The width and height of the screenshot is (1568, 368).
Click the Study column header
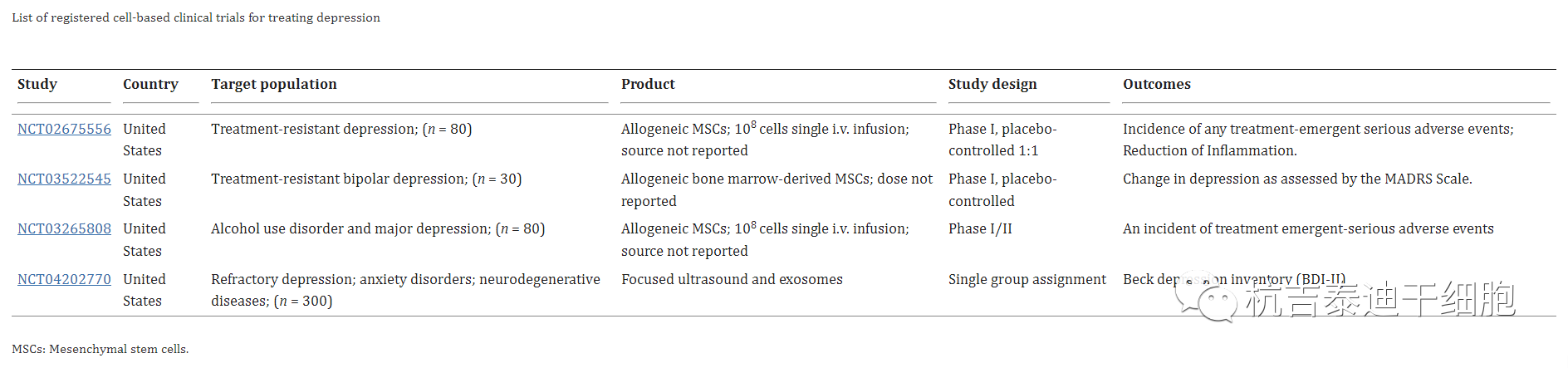point(37,85)
